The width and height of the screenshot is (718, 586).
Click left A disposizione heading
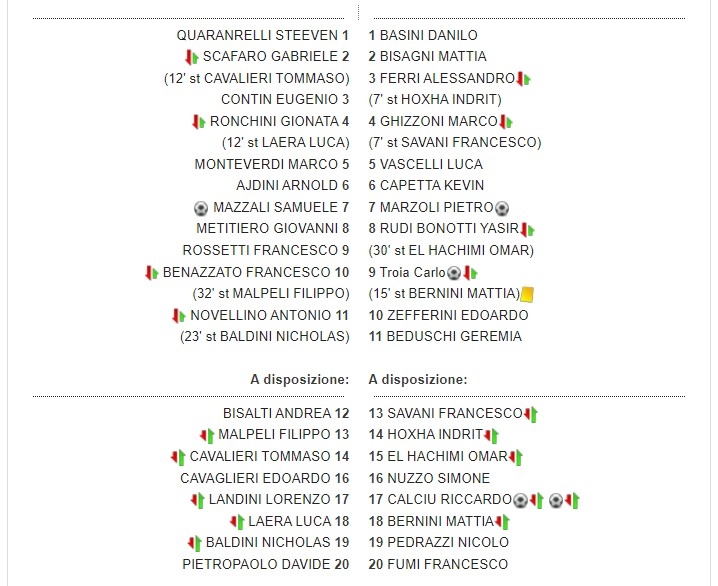(299, 380)
